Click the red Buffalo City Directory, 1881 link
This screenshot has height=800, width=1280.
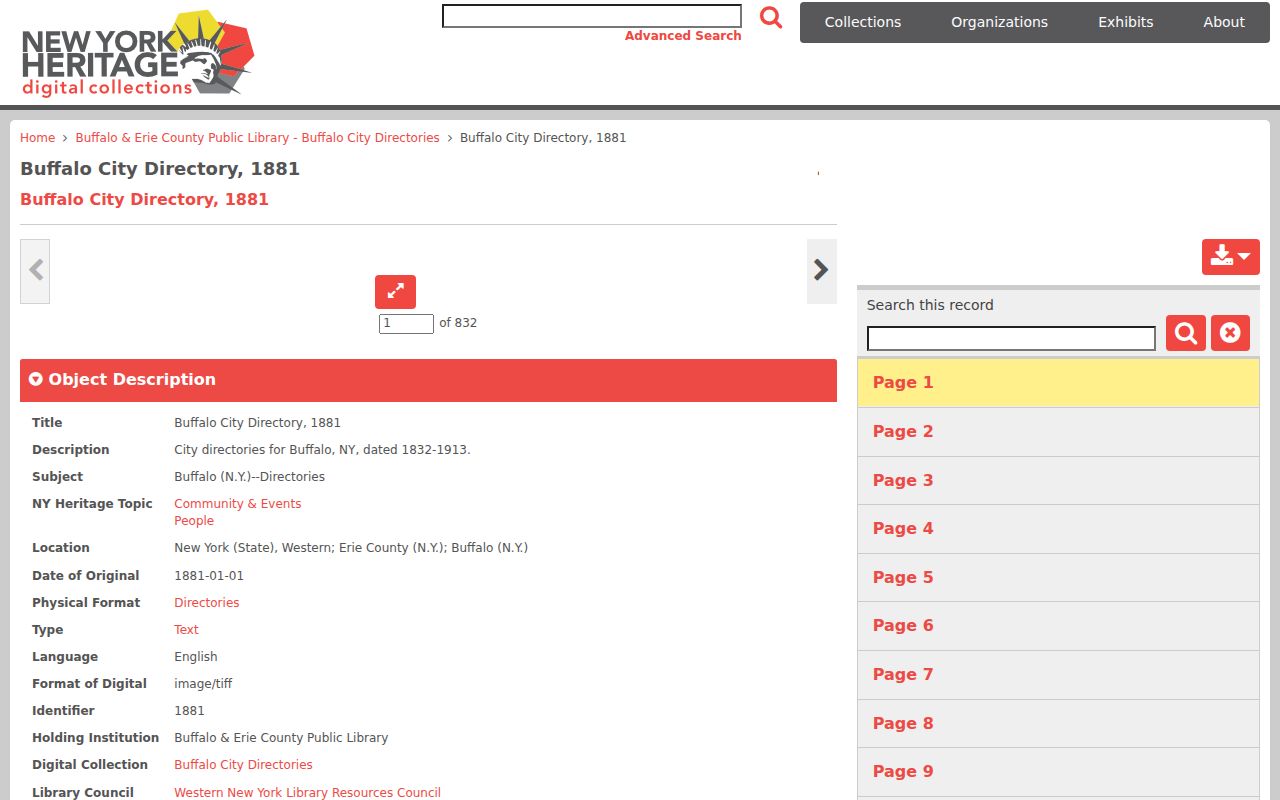tap(144, 199)
